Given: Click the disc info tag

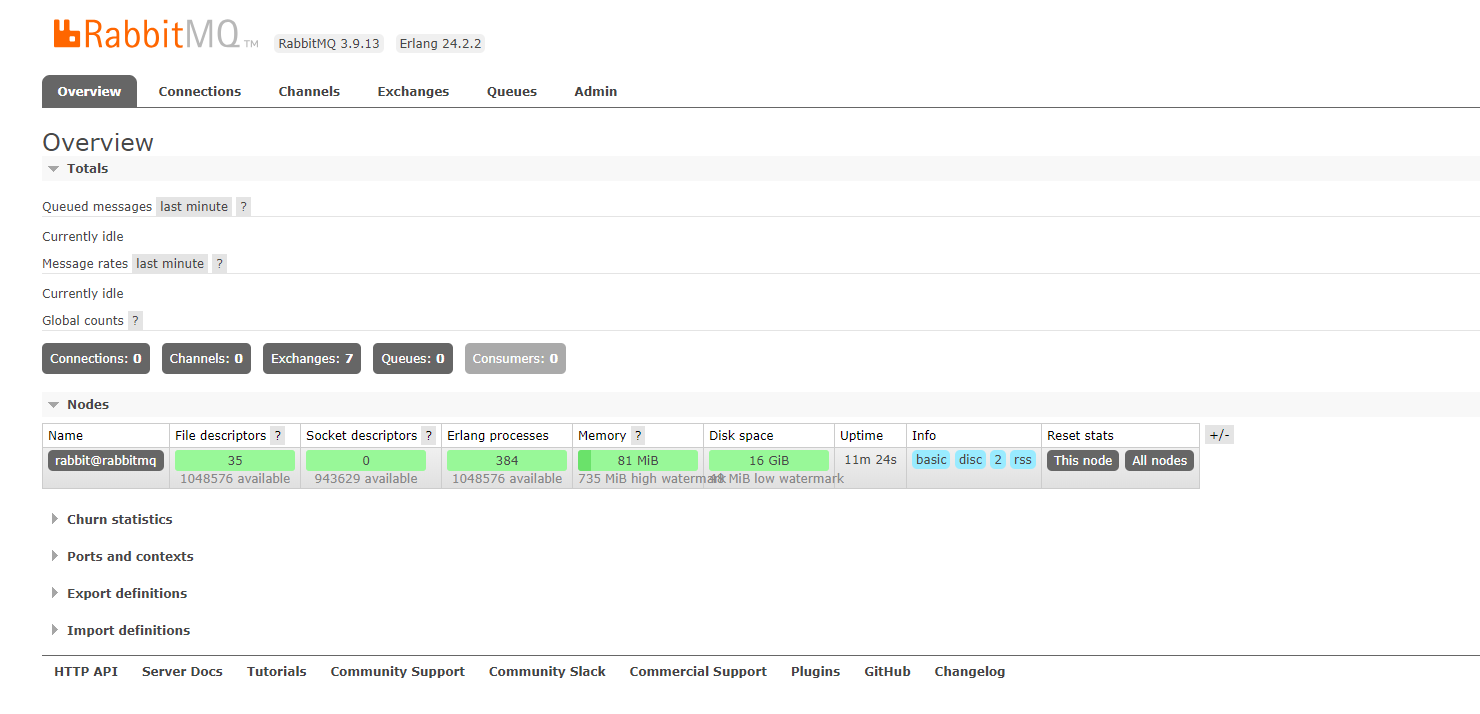Looking at the screenshot, I should 971,460.
